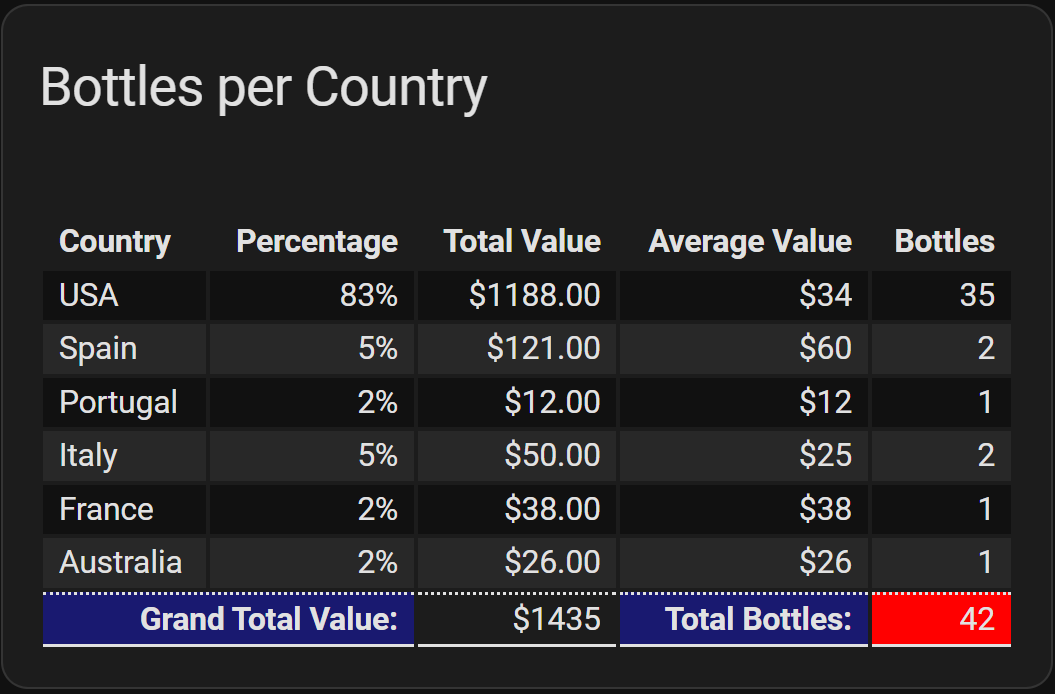
Task: Select the 83% percentage cell
Action: click(x=312, y=296)
